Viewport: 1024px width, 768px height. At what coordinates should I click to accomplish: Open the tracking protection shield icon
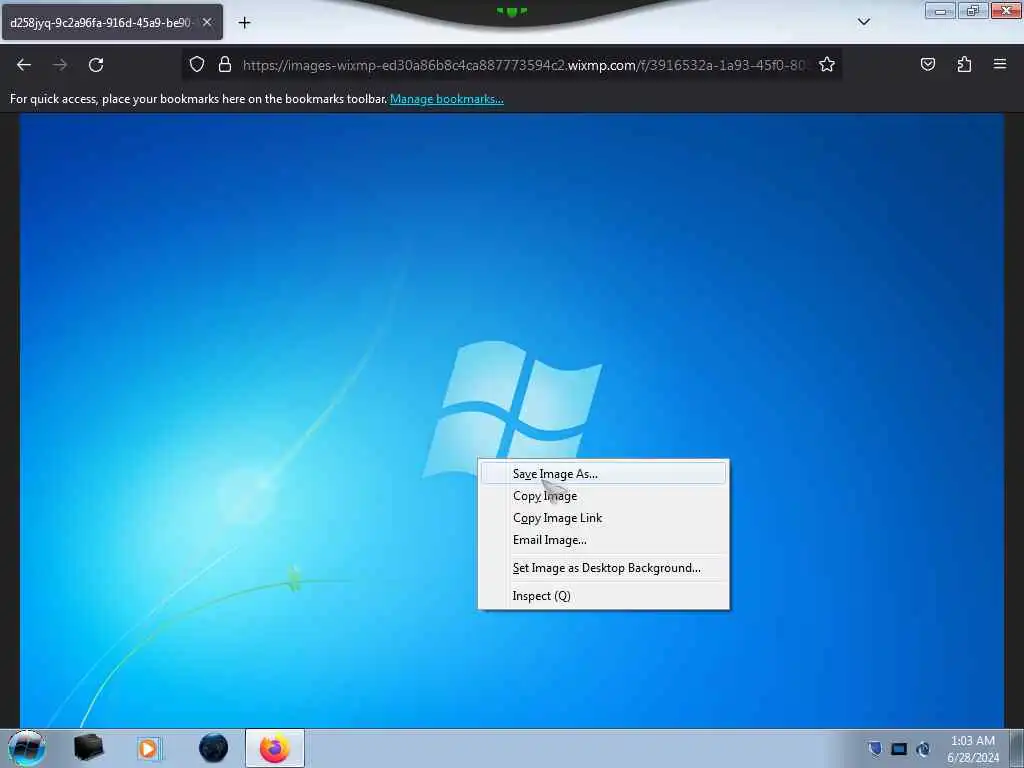197,65
